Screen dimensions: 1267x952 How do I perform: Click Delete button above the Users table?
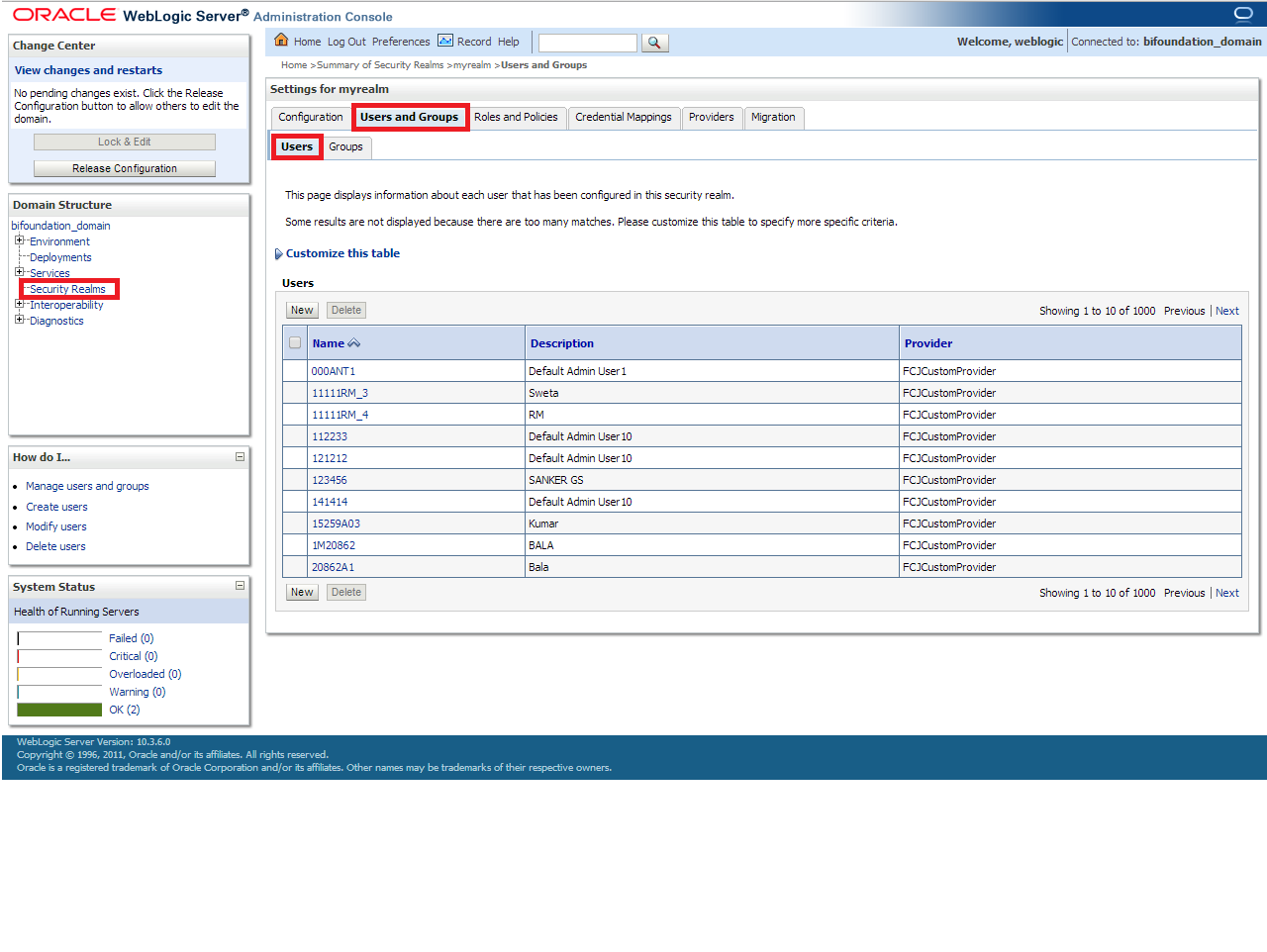pos(346,310)
